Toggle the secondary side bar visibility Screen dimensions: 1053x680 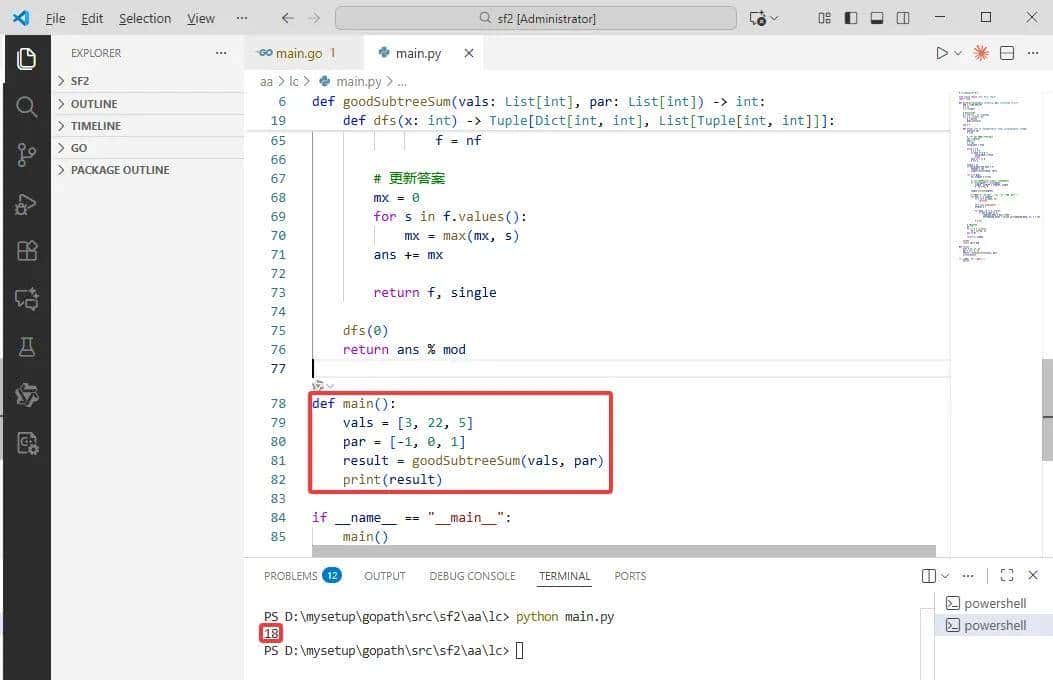click(903, 18)
